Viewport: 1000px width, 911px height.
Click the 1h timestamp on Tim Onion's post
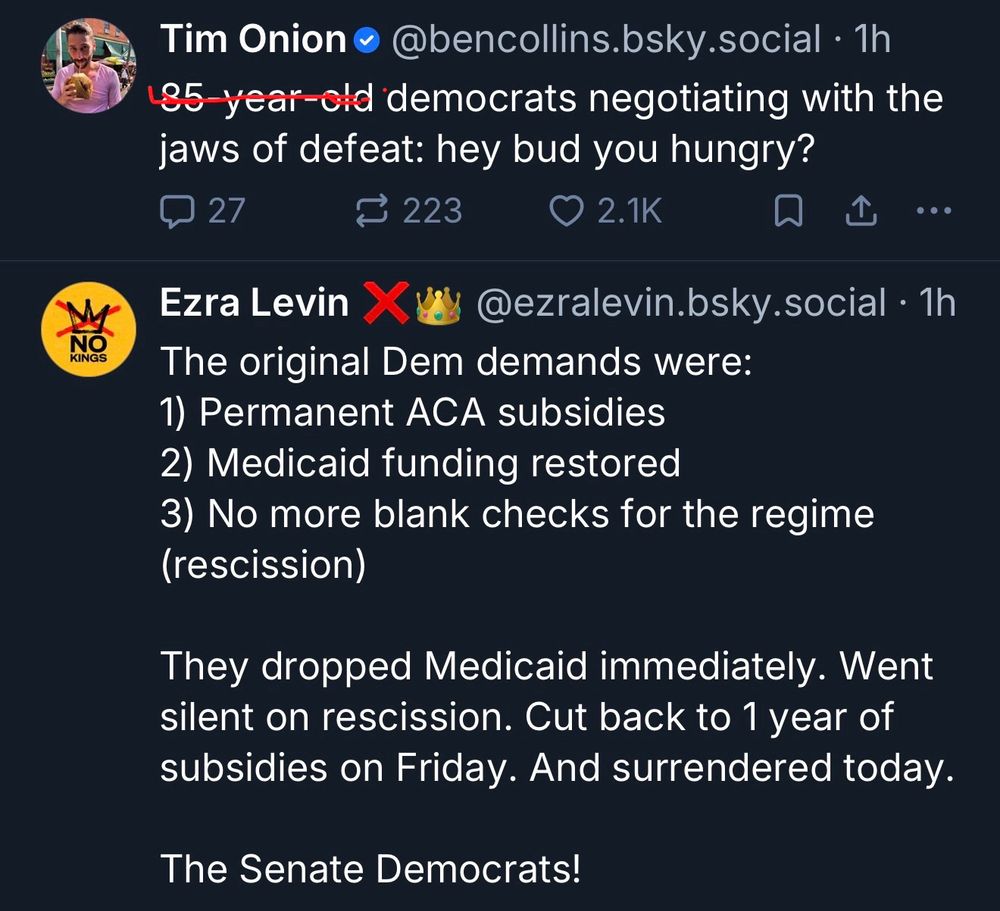tap(872, 40)
